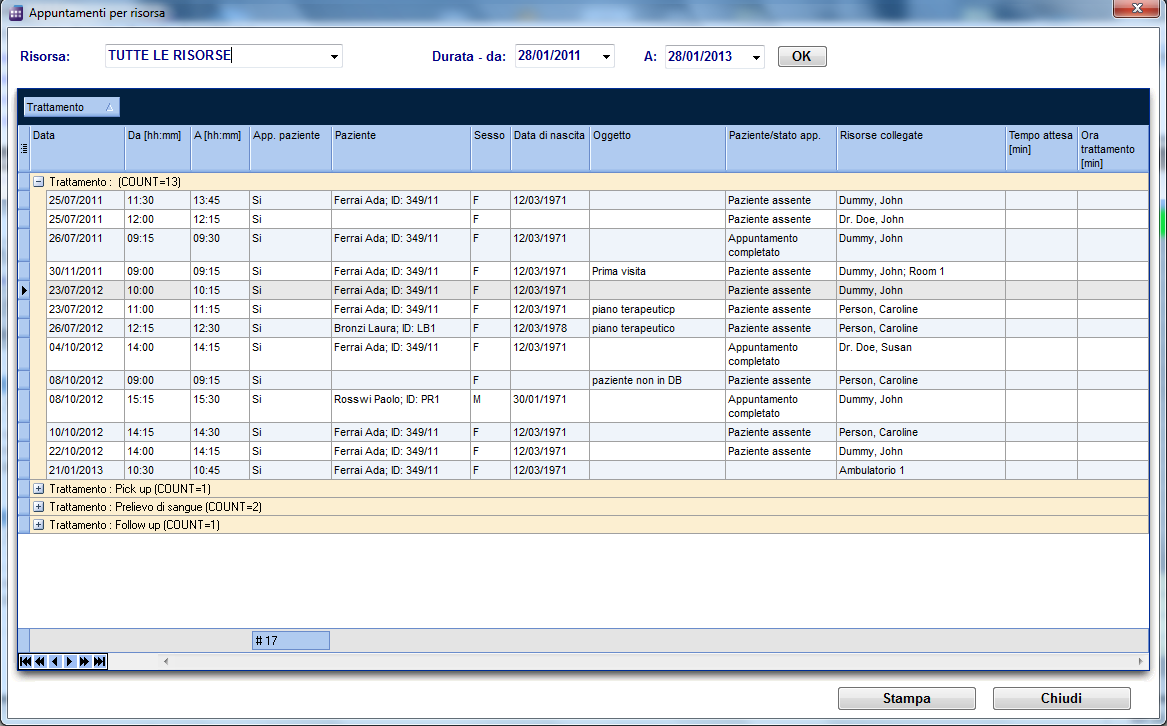
Task: Click scroll-left arrow of horizontal scrollbar
Action: click(x=166, y=661)
